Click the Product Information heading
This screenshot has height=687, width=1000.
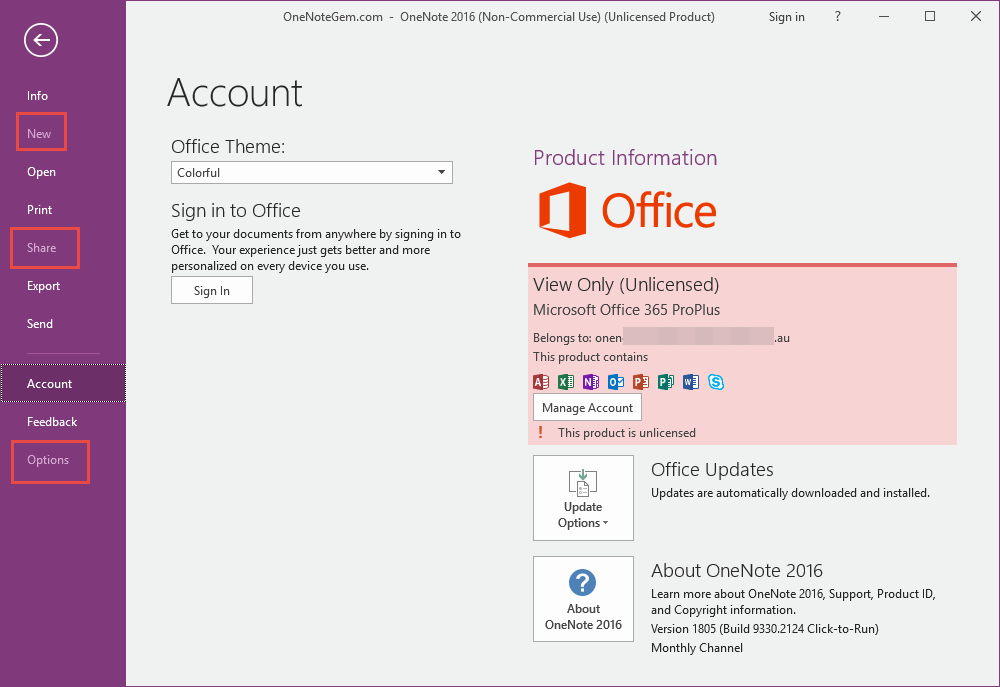(625, 158)
